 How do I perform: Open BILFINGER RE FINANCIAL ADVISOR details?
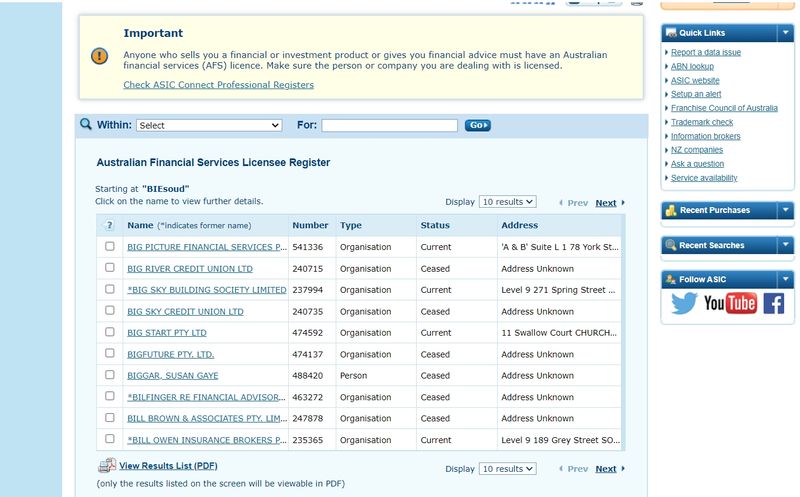206,397
